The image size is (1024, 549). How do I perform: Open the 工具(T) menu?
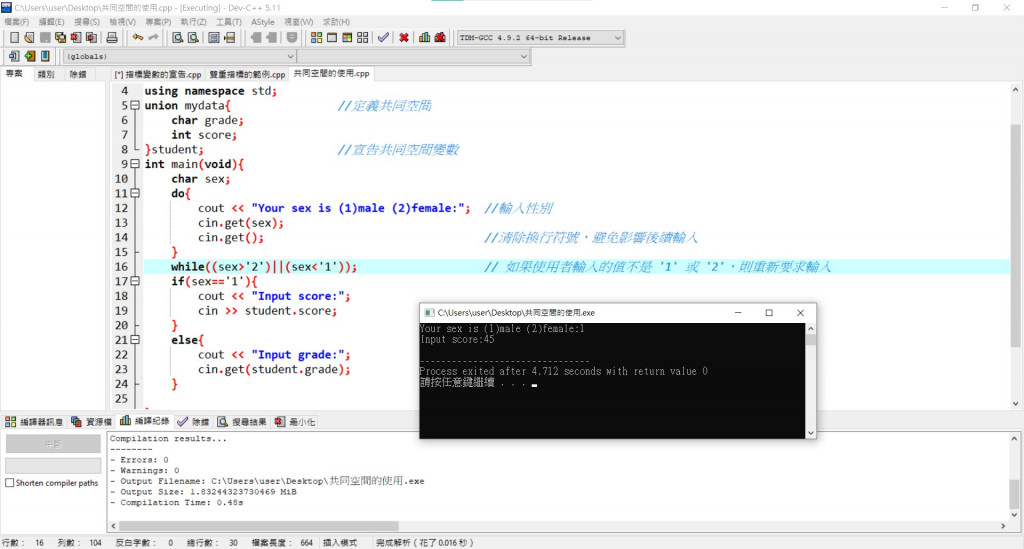click(x=229, y=22)
